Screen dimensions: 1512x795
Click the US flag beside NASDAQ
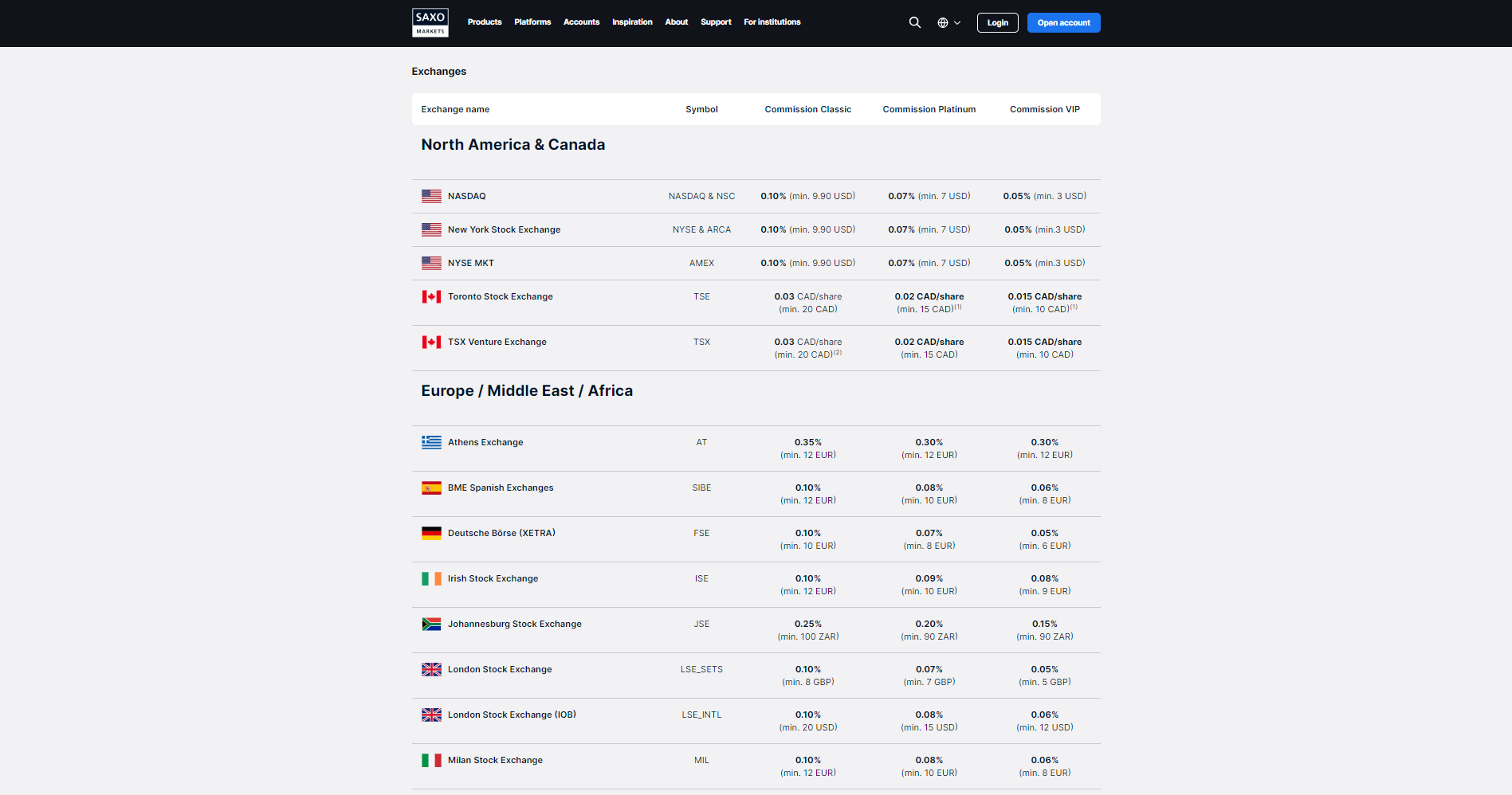click(431, 196)
